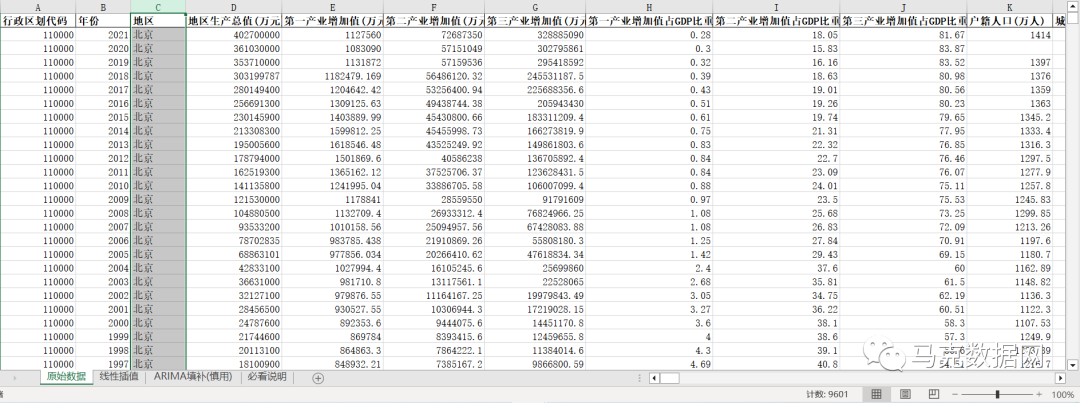Select column H header
Viewport: 1080px width, 403px height.
[650, 7]
